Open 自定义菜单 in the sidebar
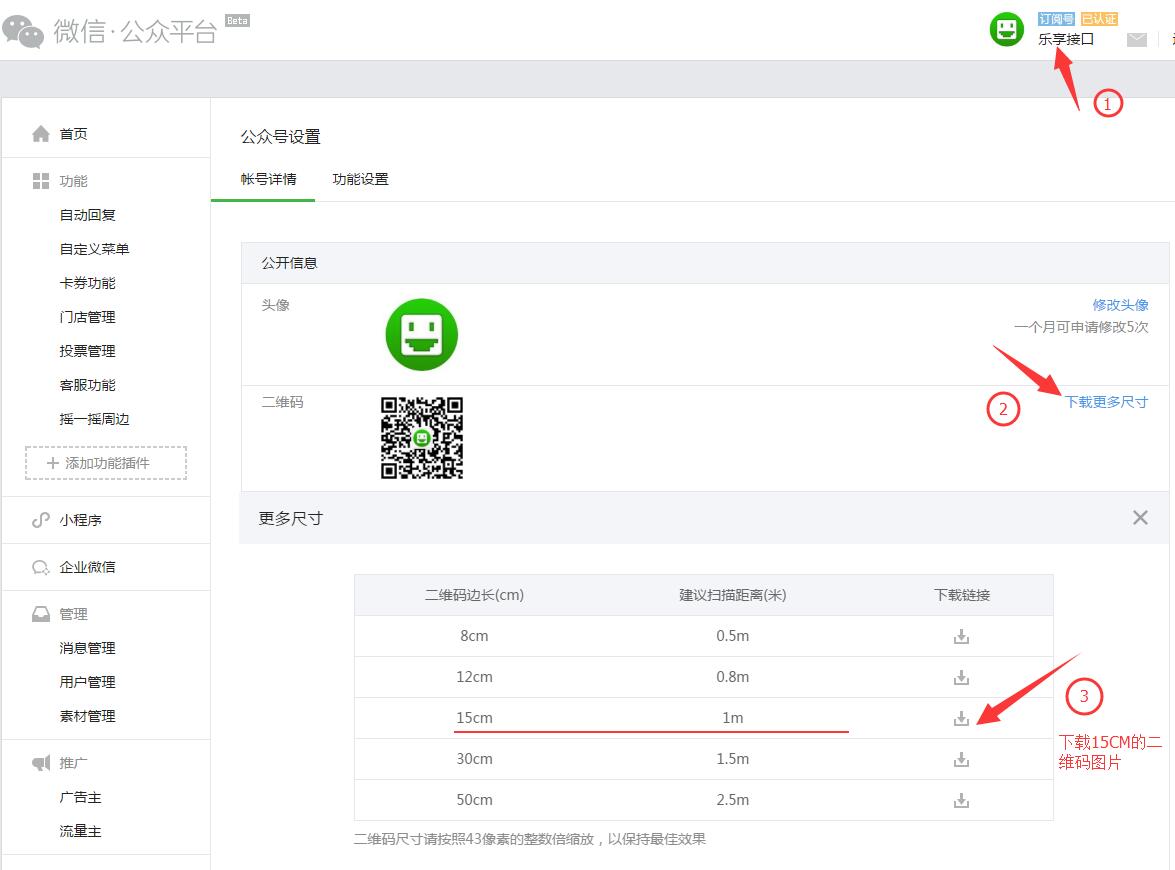 [x=94, y=249]
